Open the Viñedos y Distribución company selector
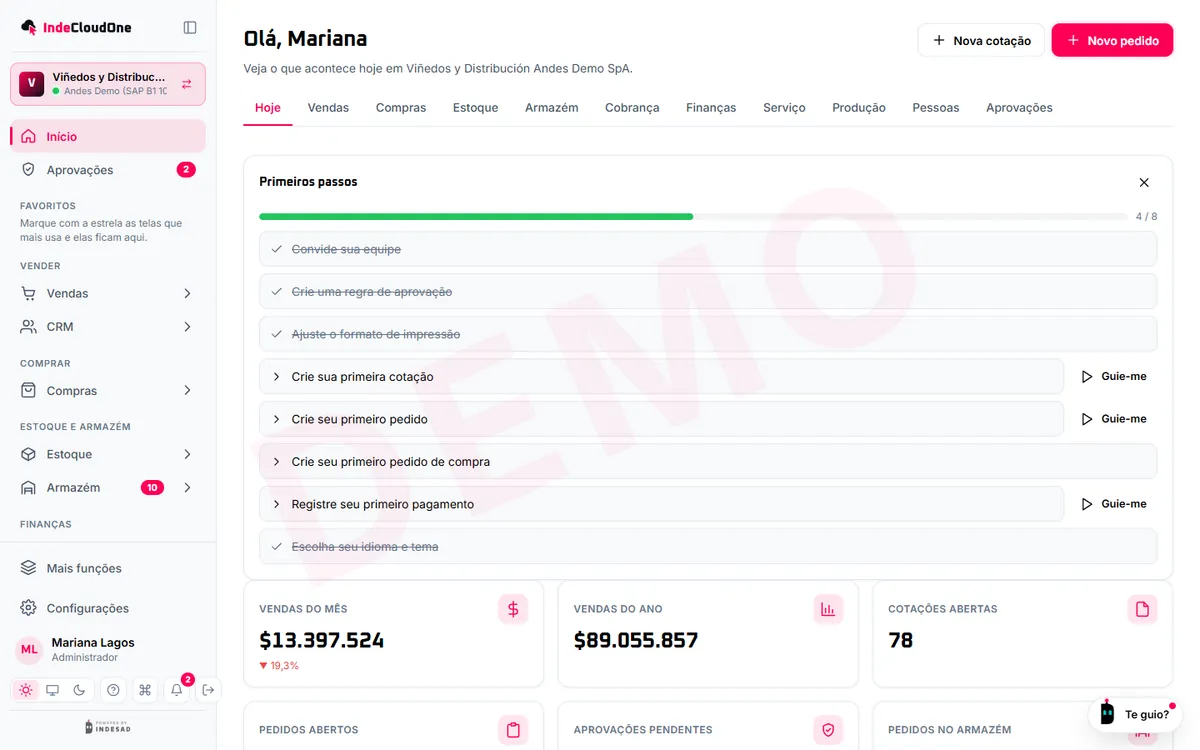This screenshot has height=750, width=1200. click(x=108, y=84)
